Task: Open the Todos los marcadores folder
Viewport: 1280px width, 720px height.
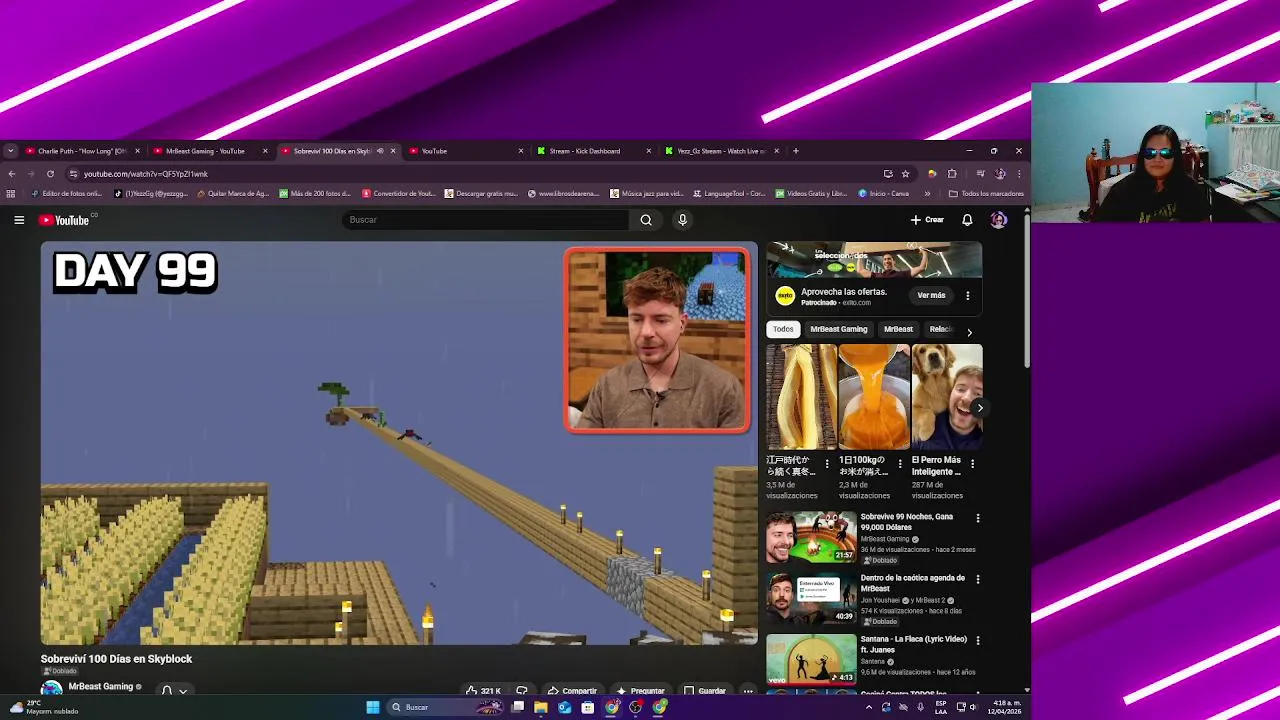Action: click(x=986, y=194)
